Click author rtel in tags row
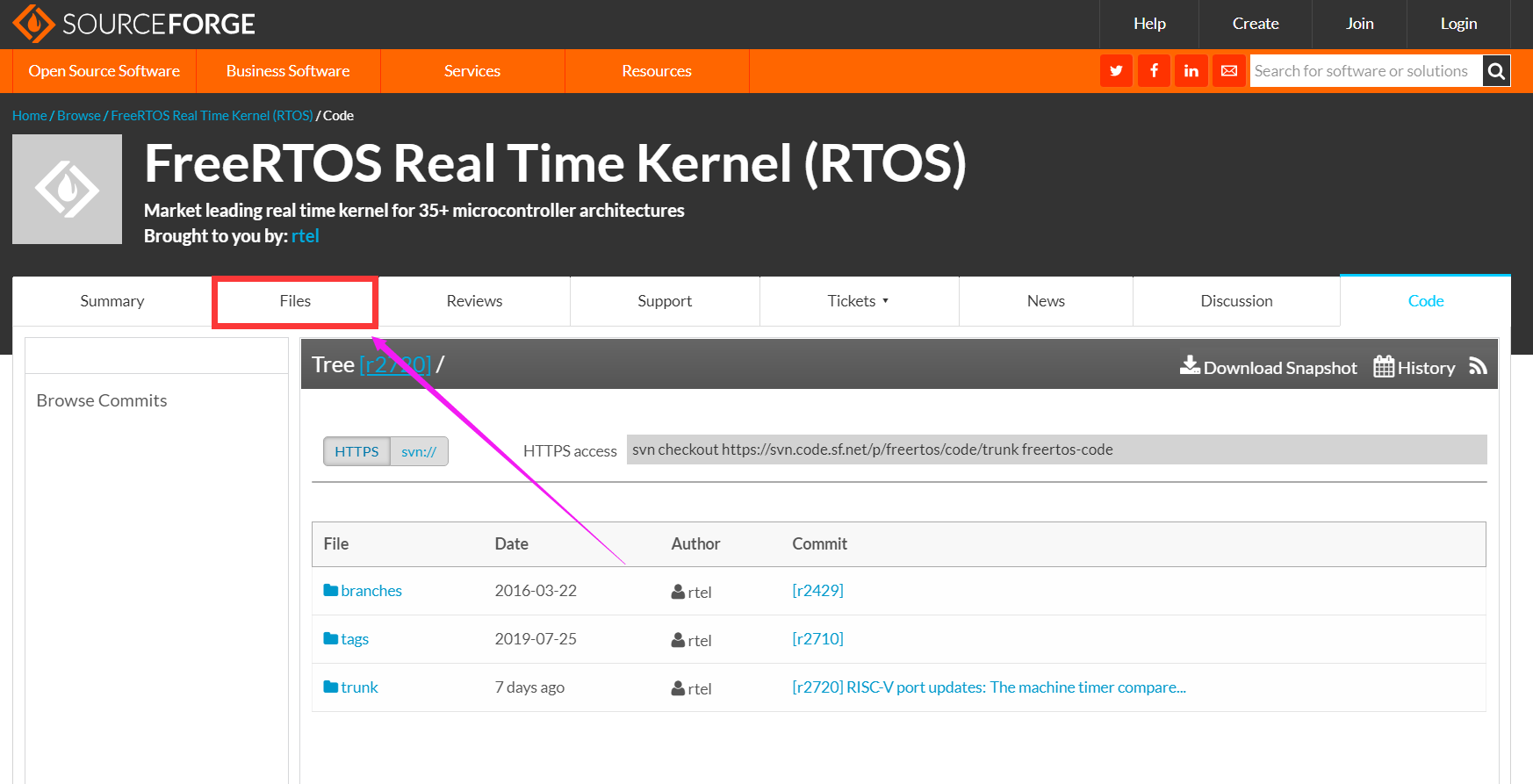Viewport: 1533px width, 784px height. pyautogui.click(x=692, y=640)
